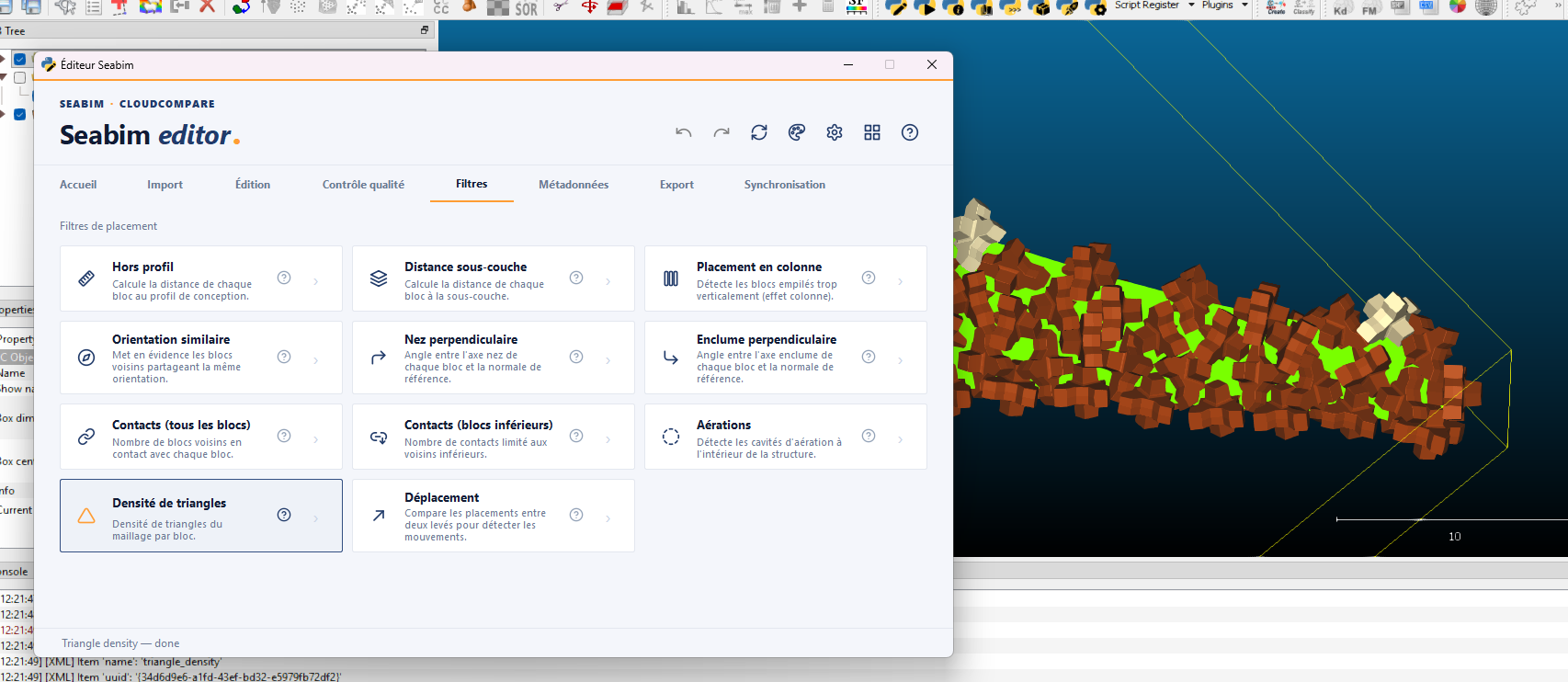Activate the red translate/rotate tool icon

coord(589,6)
